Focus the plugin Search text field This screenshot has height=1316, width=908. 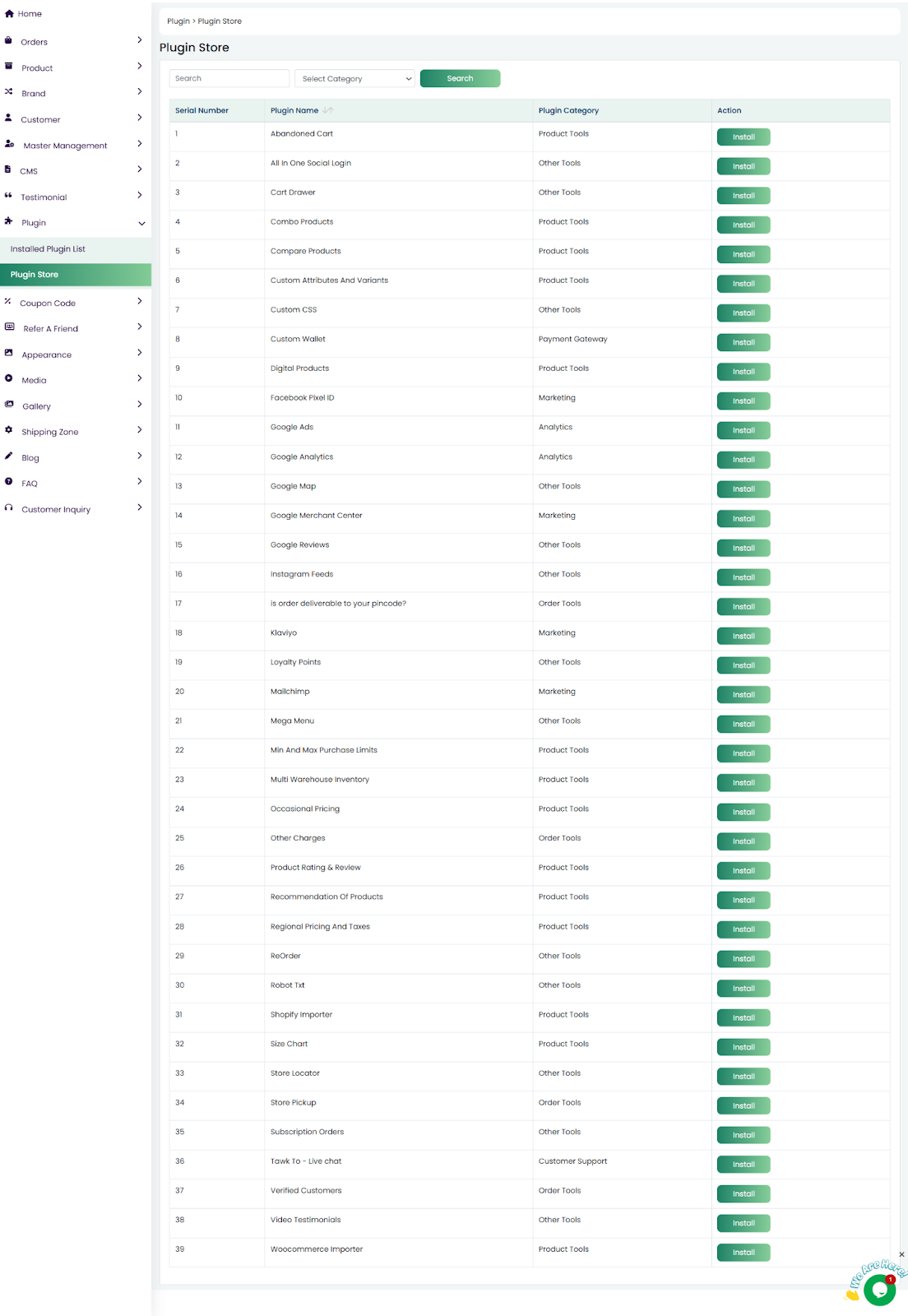coord(229,79)
